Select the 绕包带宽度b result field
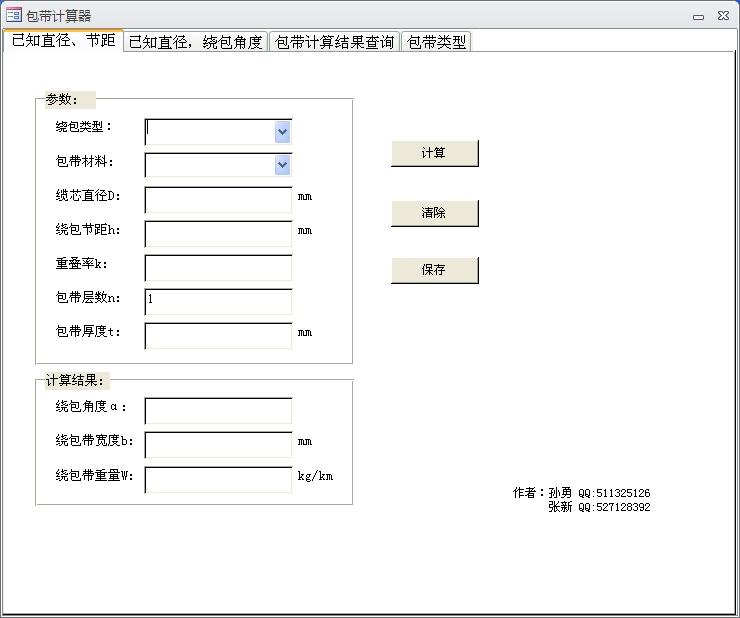 pyautogui.click(x=218, y=444)
